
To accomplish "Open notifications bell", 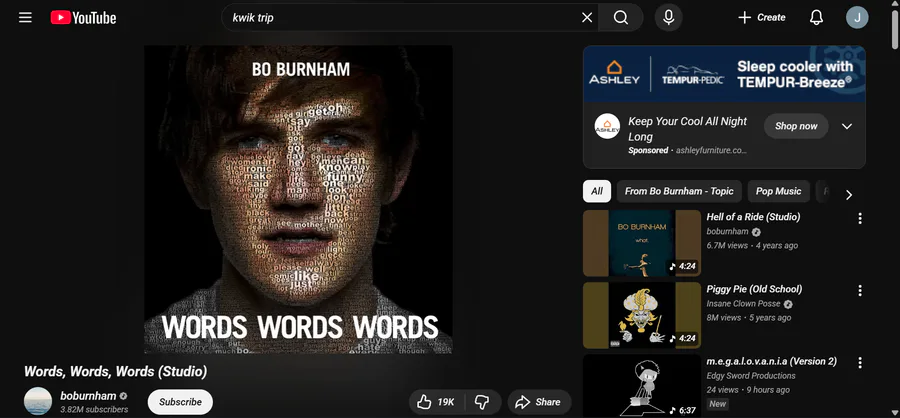I will (x=816, y=18).
